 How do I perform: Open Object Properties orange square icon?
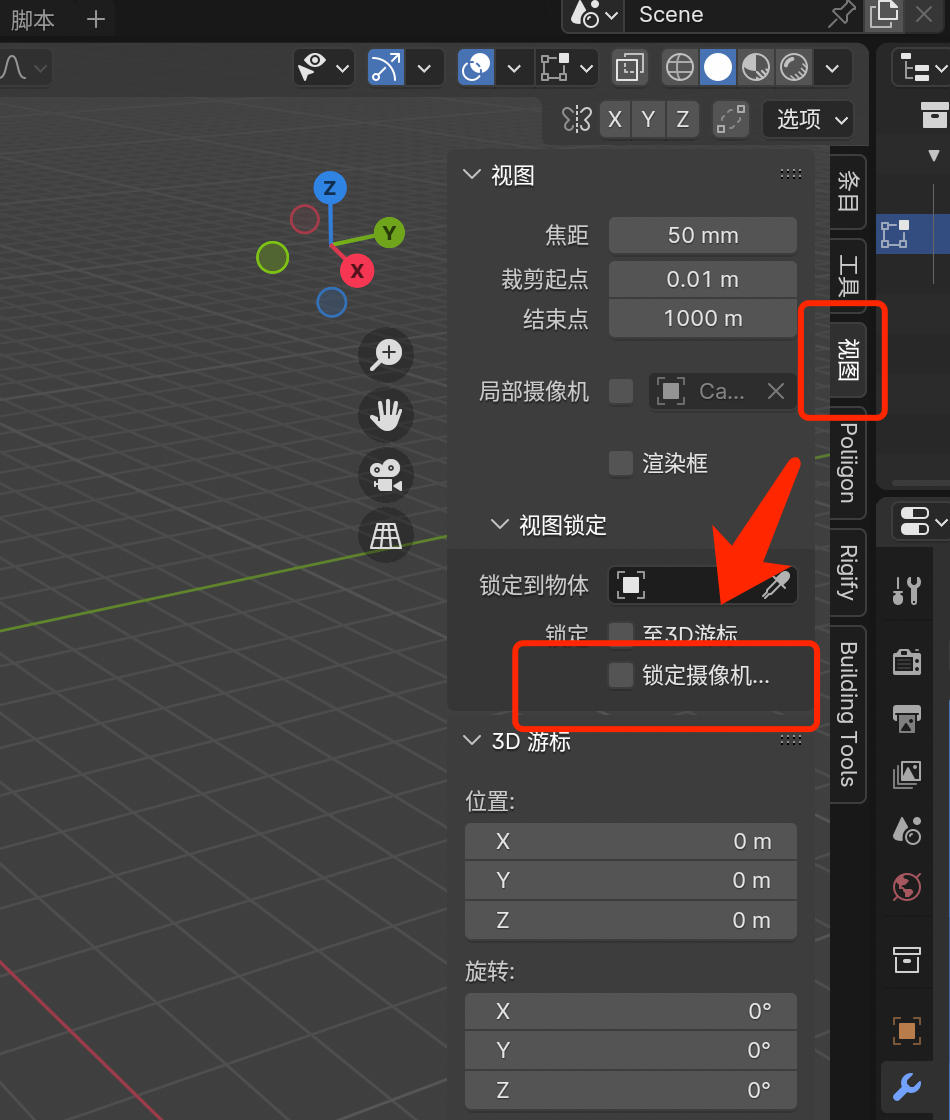[906, 1031]
